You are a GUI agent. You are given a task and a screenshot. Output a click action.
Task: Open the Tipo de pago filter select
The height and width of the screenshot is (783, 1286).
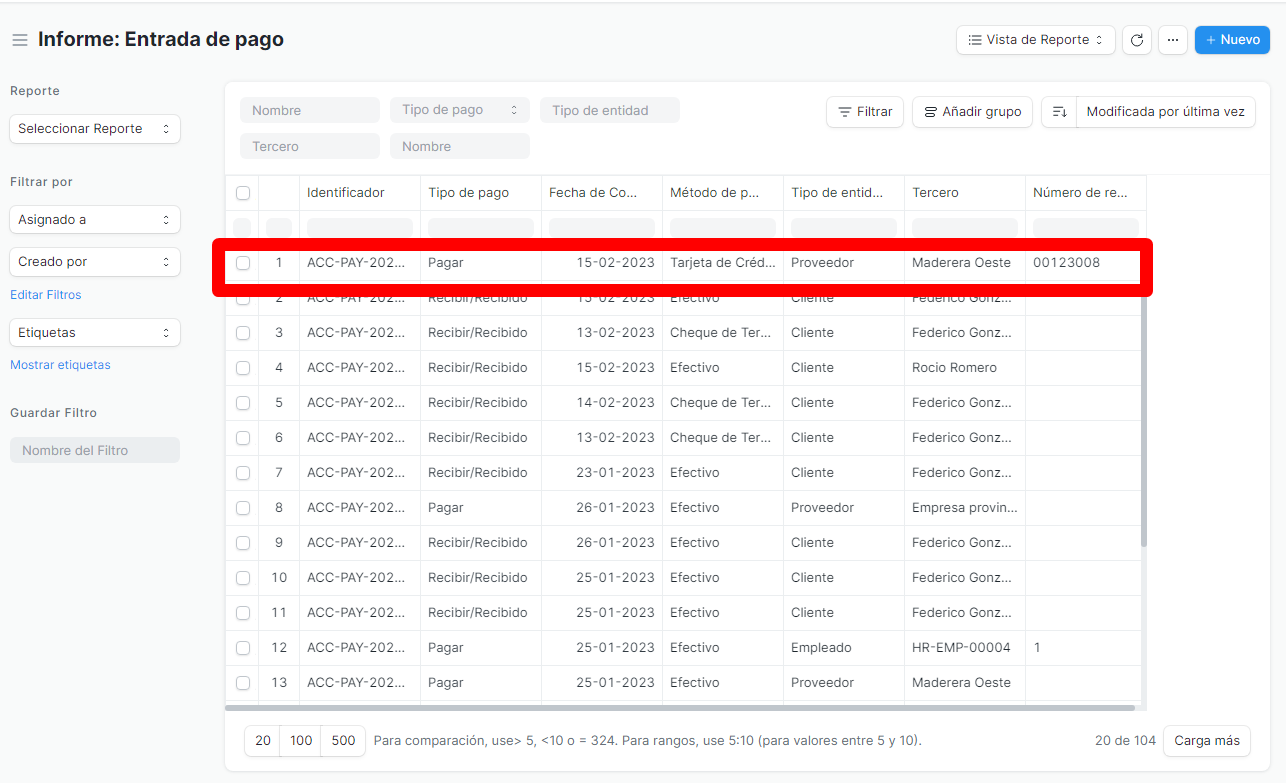point(460,110)
